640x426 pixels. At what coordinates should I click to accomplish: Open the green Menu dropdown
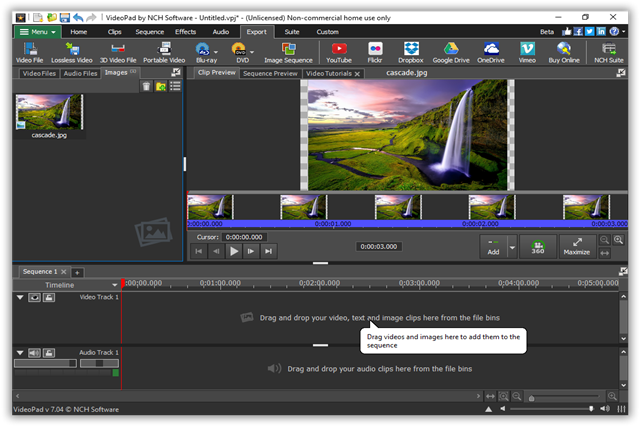click(x=38, y=32)
